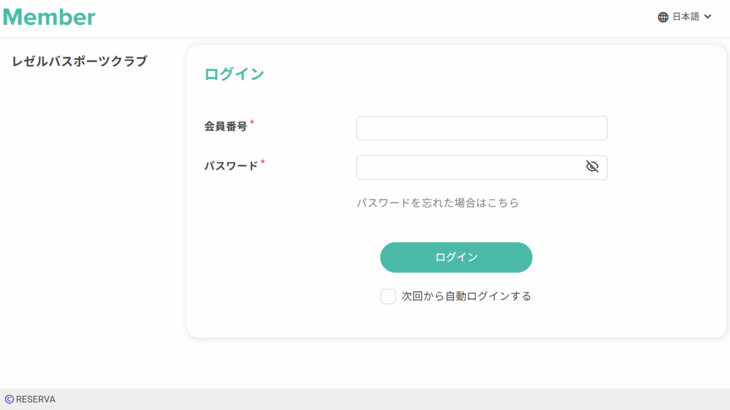Click the RESERVA copyright icon in footer
The height and width of the screenshot is (410, 730).
[x=9, y=399]
